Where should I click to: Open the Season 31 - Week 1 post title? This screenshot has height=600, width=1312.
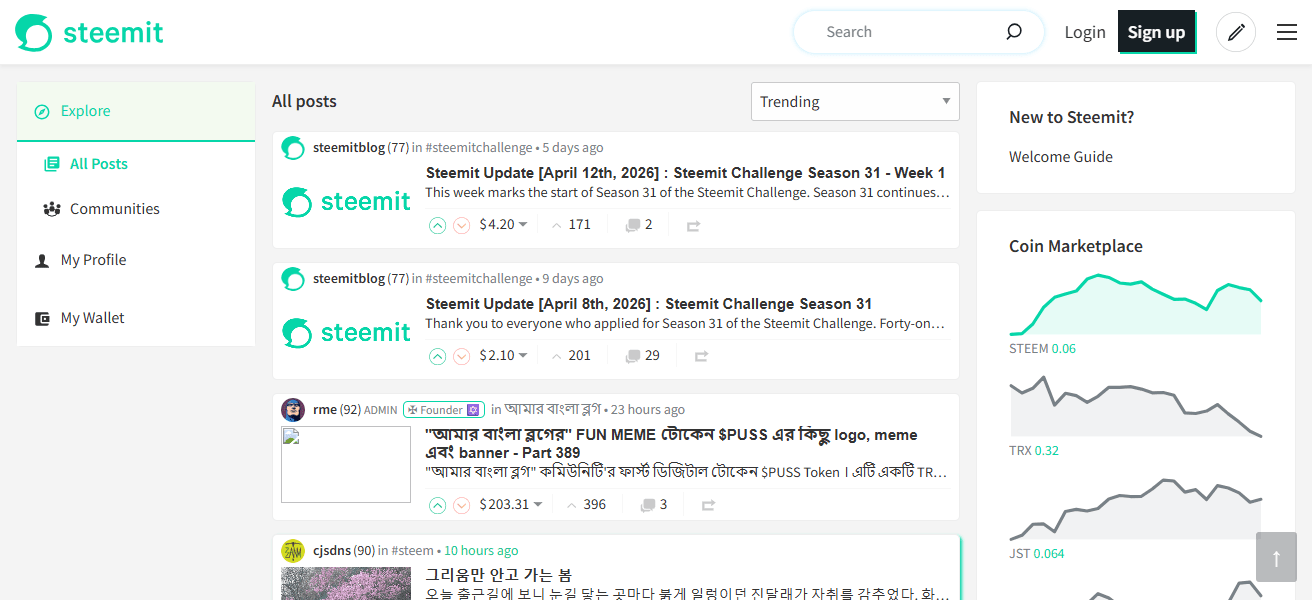(685, 173)
